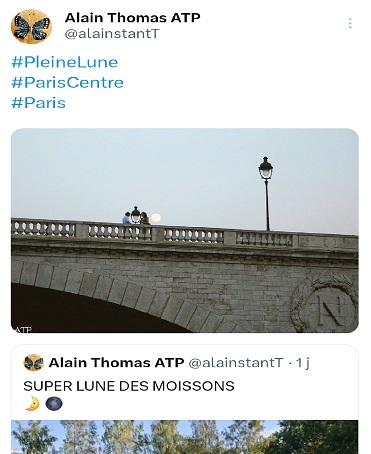
Task: Click the quoted tweet @alainstantT handle
Action: pos(236,363)
